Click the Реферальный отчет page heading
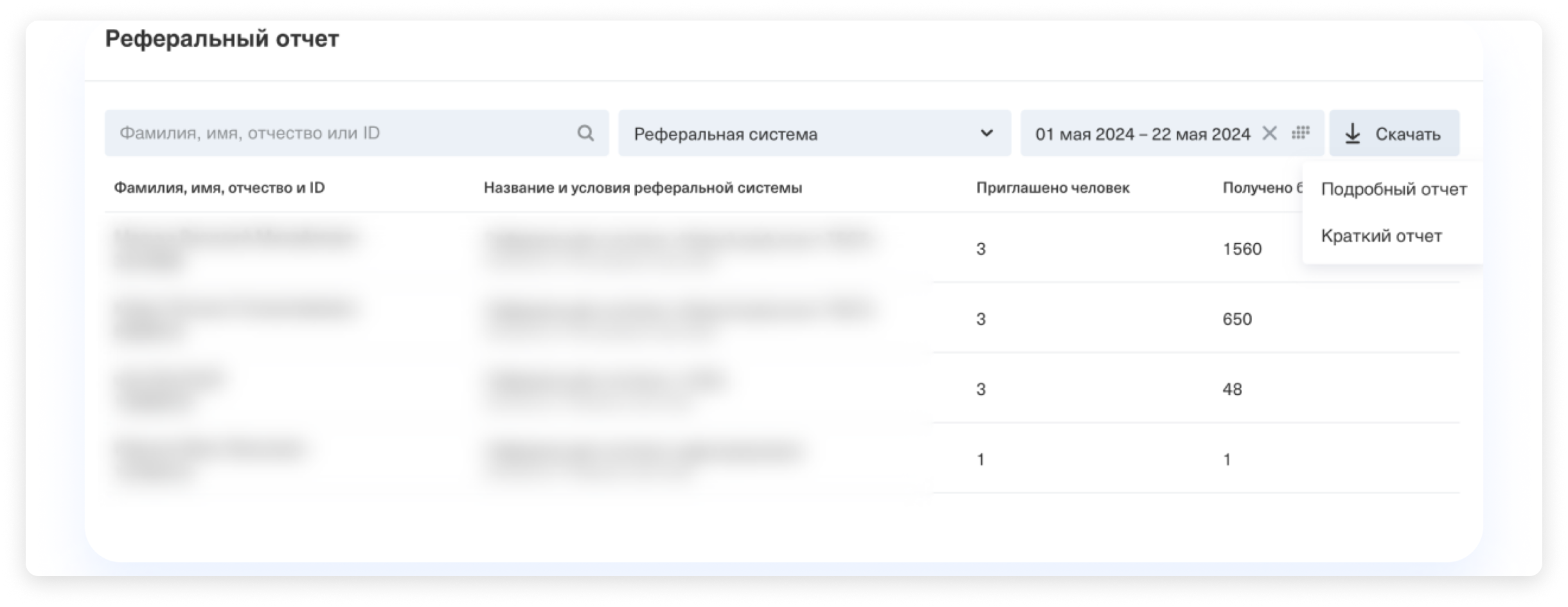This screenshot has width=1568, height=607. point(222,39)
